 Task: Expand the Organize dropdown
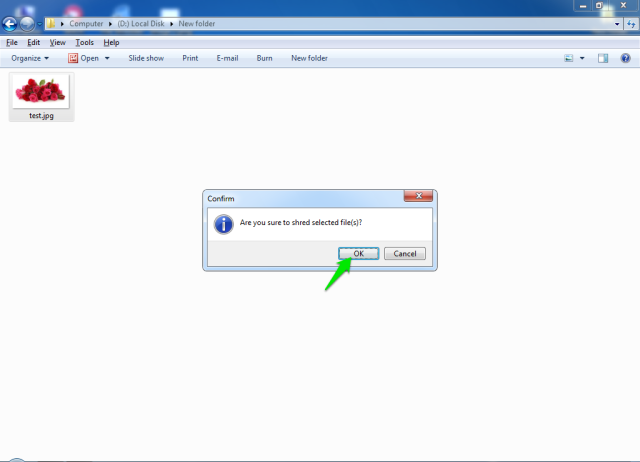click(x=30, y=58)
